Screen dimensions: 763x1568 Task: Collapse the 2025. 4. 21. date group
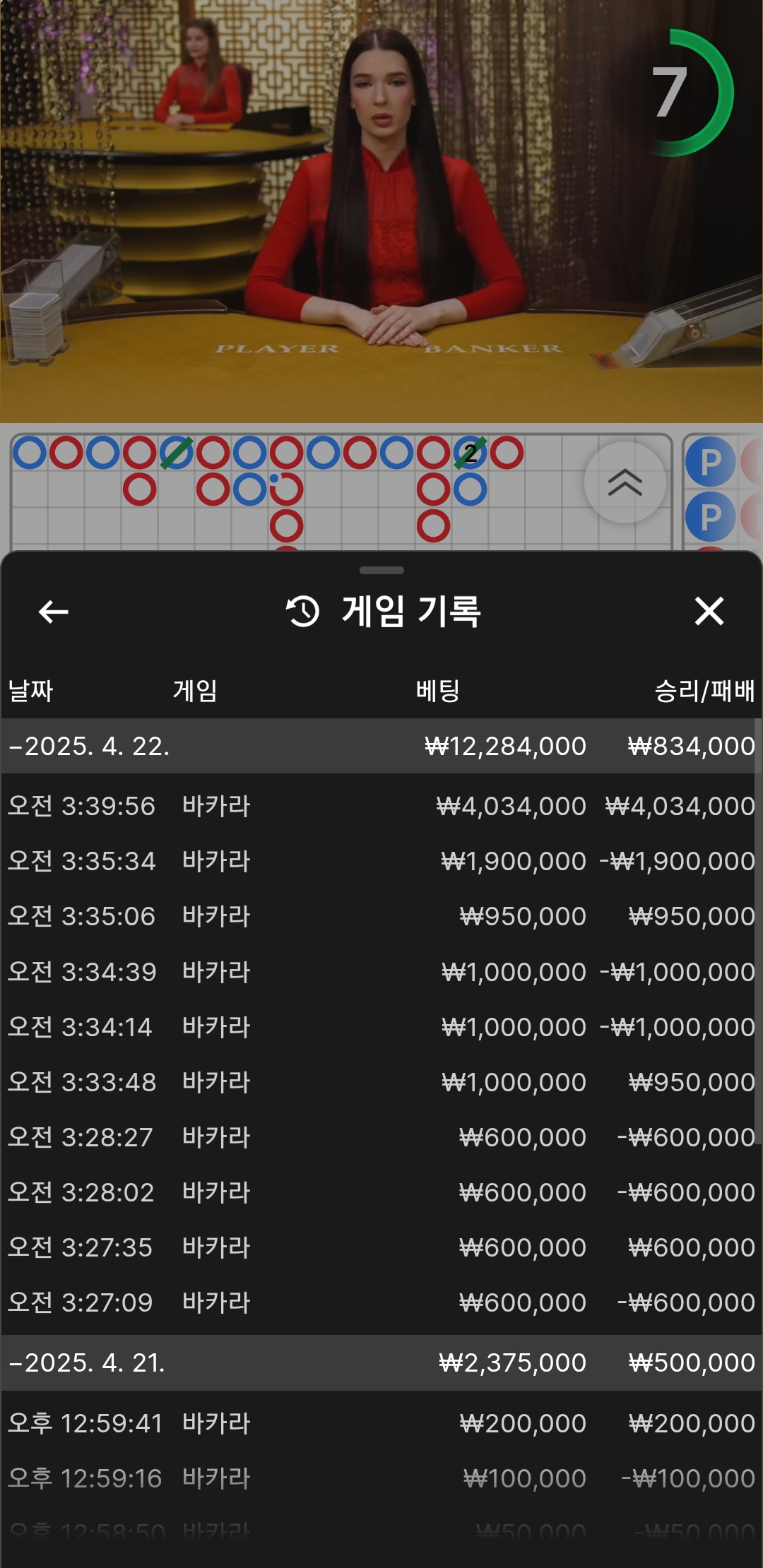86,1363
